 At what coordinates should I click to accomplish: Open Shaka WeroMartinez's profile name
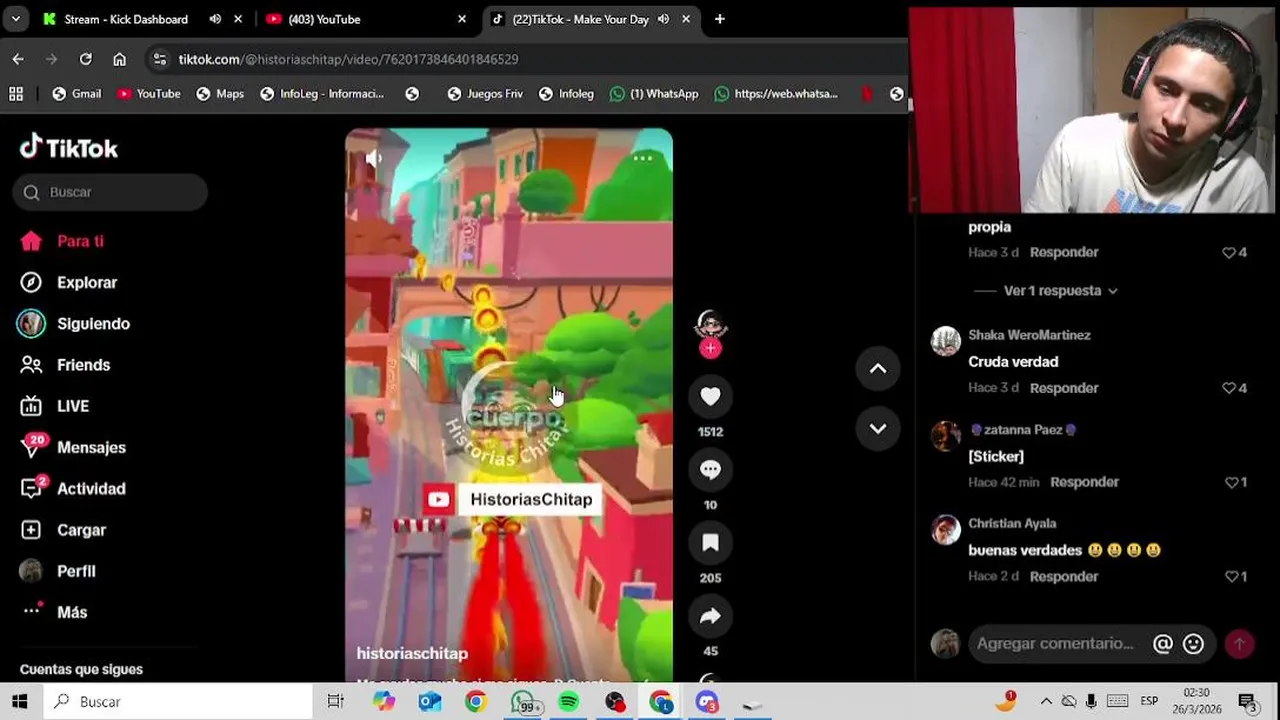tap(1029, 335)
